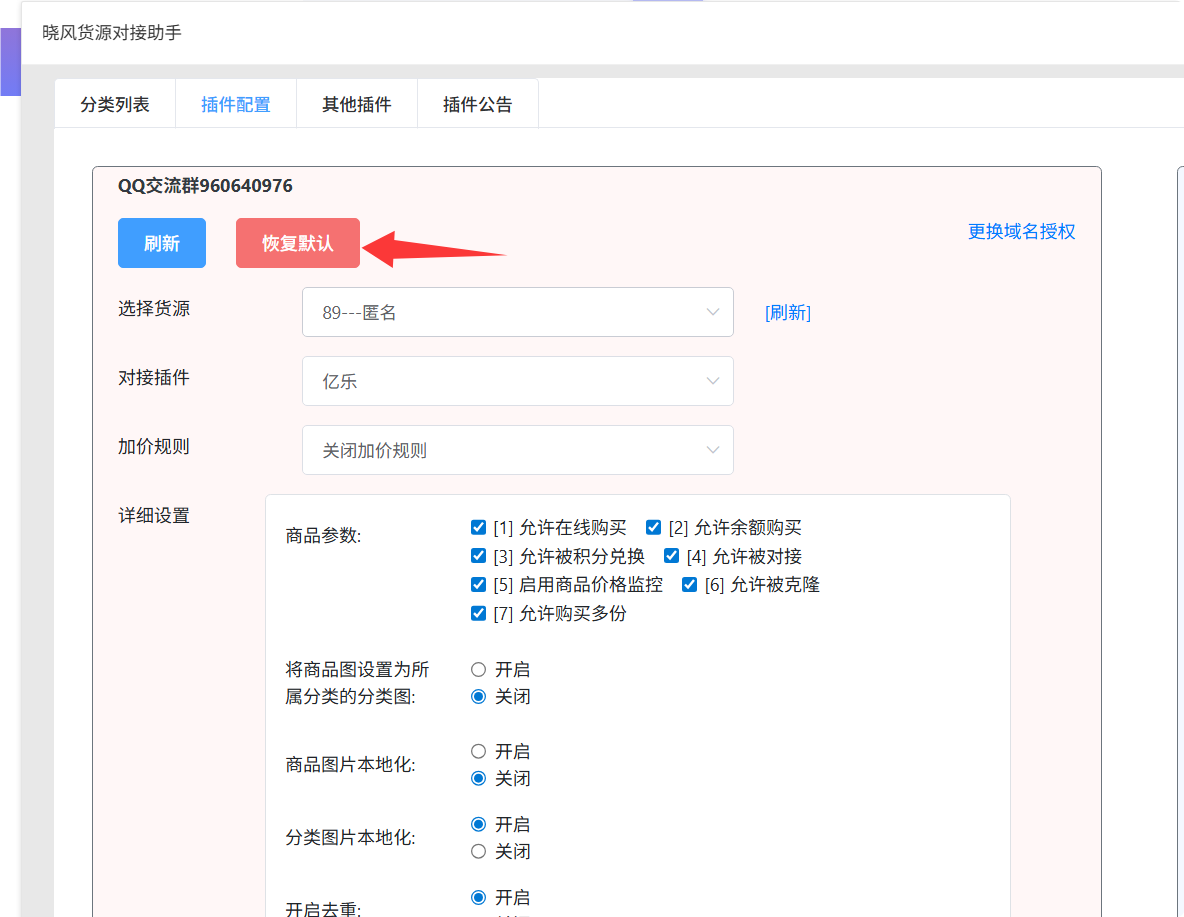Uncheck [3] 允许被积分兑换 option

click(x=479, y=556)
